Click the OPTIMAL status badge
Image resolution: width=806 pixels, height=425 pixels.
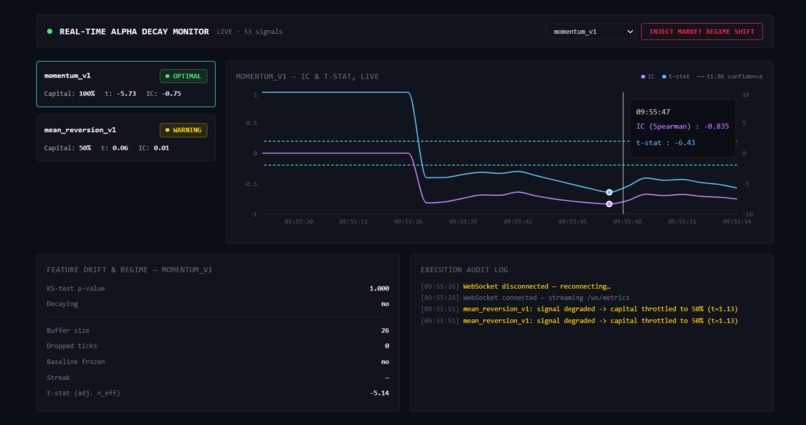coord(184,76)
